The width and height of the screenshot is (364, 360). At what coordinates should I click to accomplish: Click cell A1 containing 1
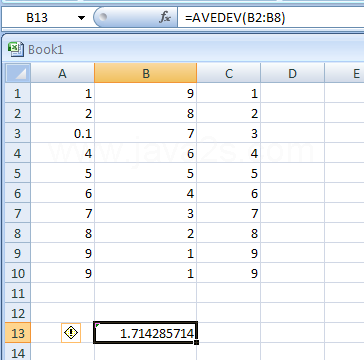point(63,93)
